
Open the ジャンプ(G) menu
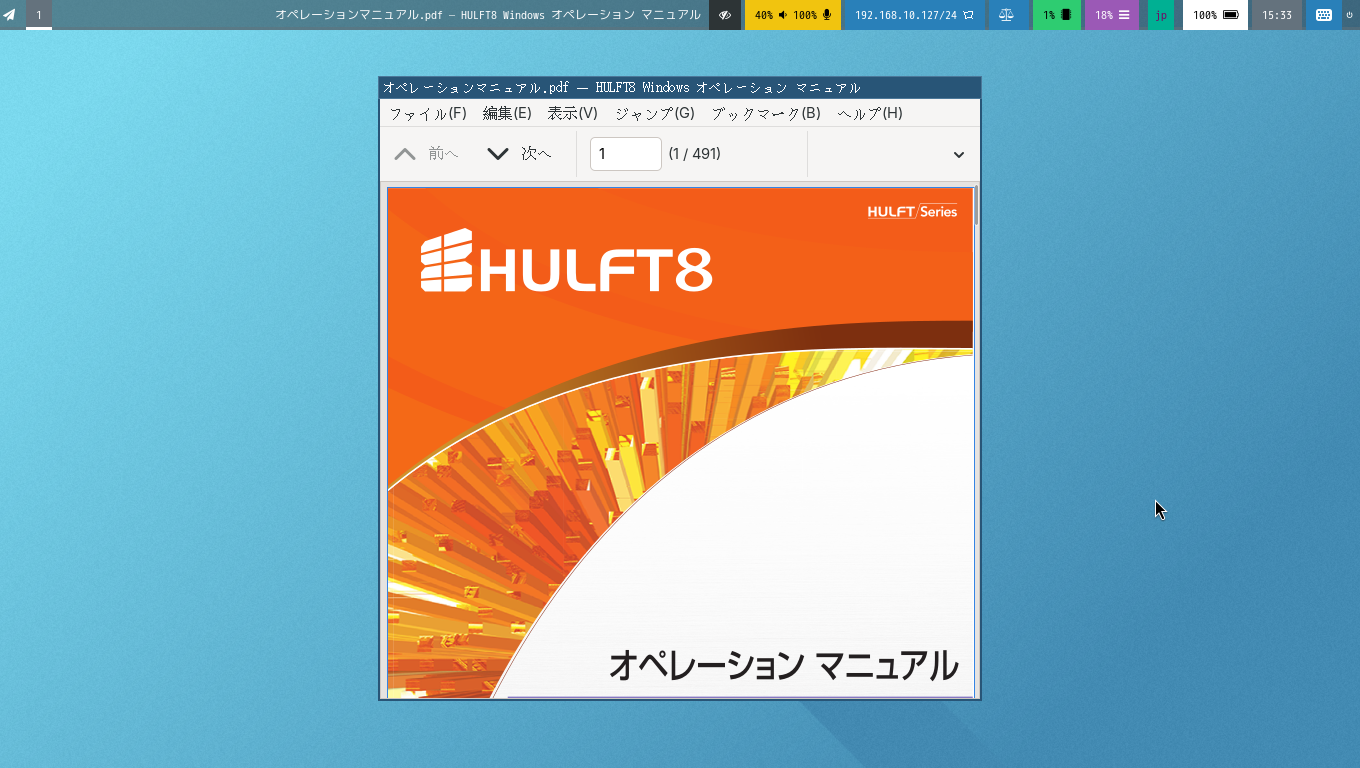(x=655, y=113)
